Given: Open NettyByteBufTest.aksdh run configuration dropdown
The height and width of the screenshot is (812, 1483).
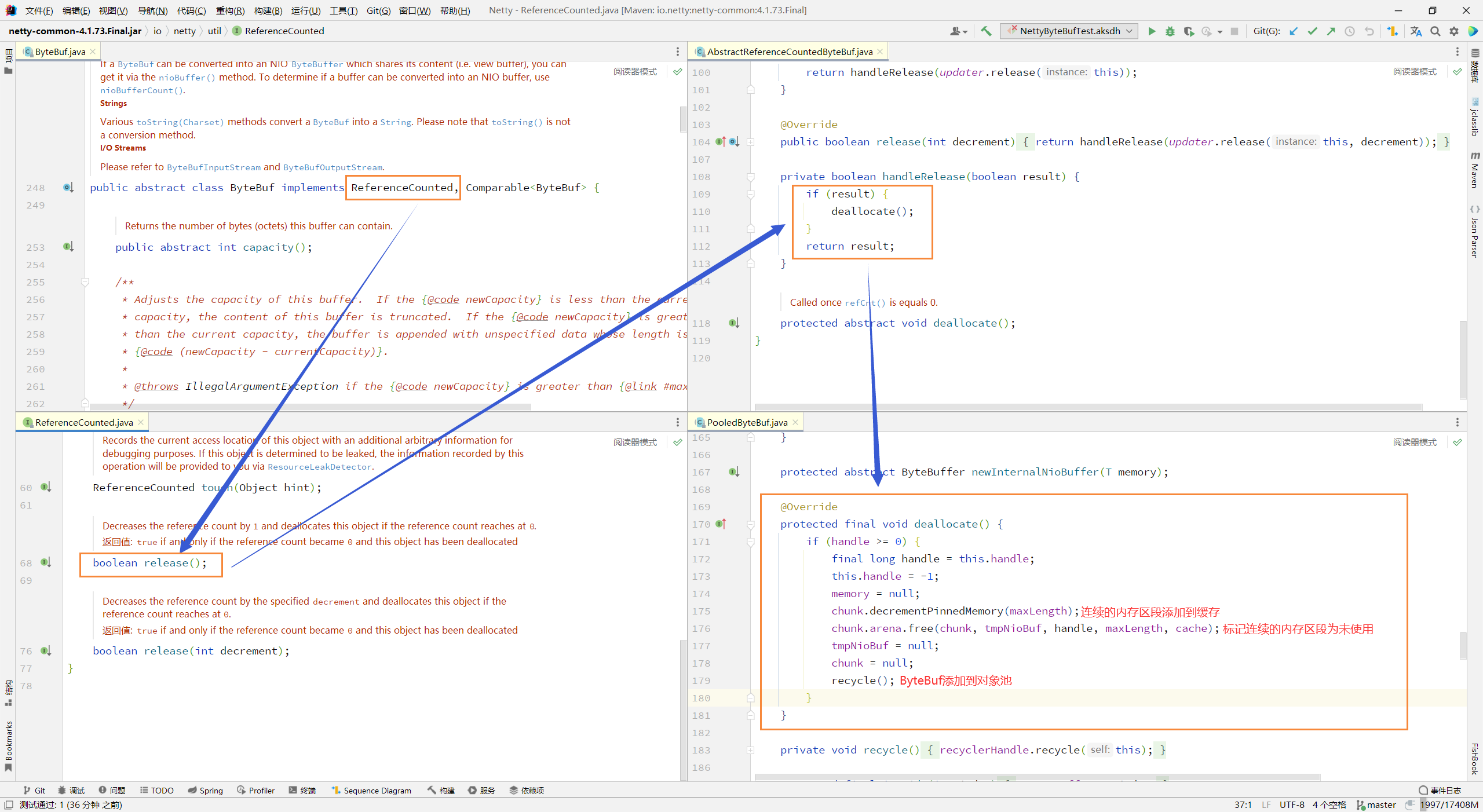Looking at the screenshot, I should point(1069,31).
